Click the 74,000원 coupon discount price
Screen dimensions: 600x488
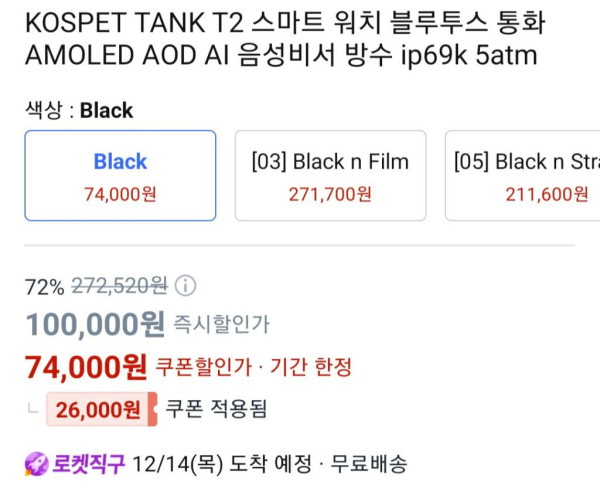(86, 366)
